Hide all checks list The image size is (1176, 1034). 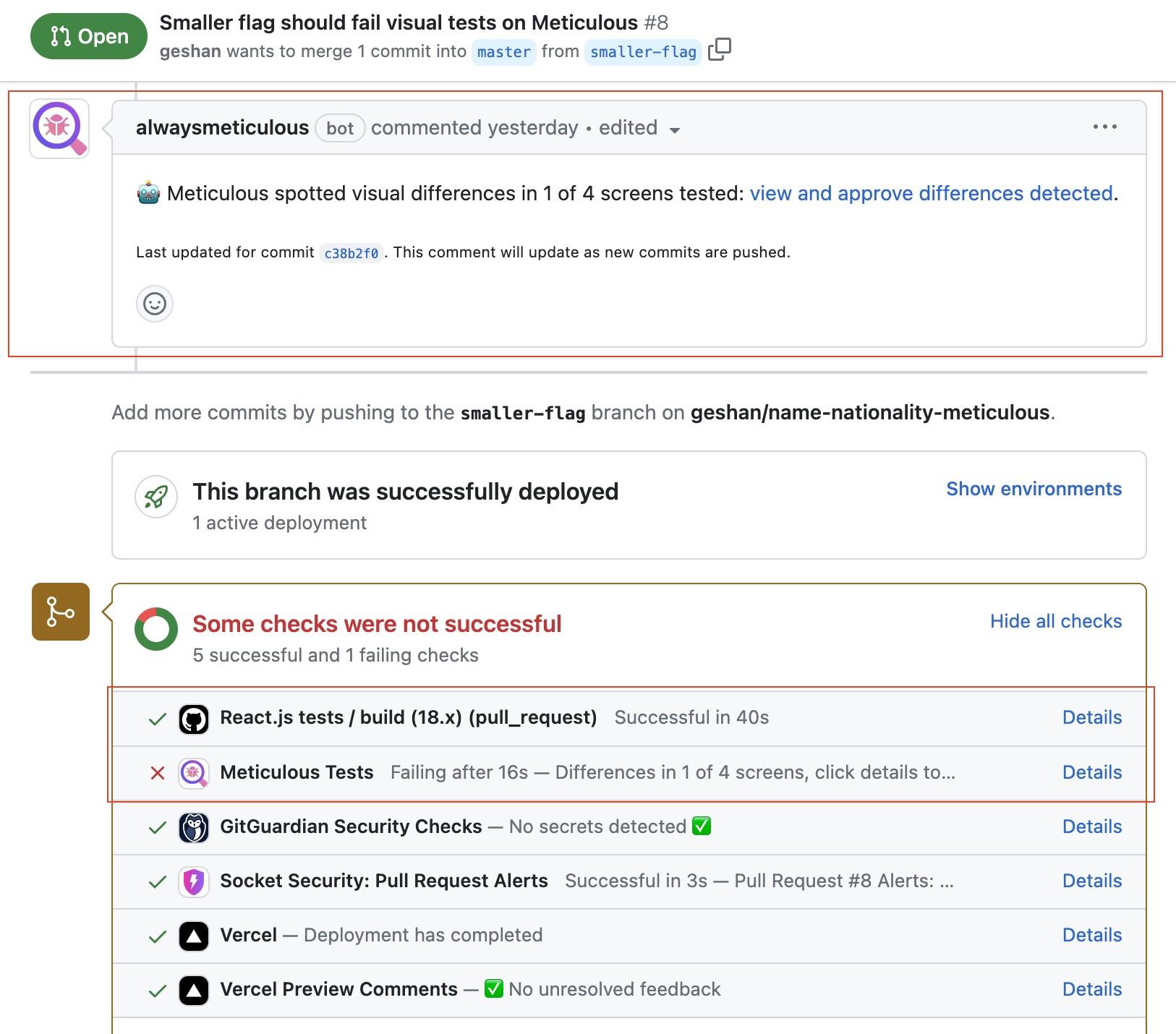(1055, 621)
